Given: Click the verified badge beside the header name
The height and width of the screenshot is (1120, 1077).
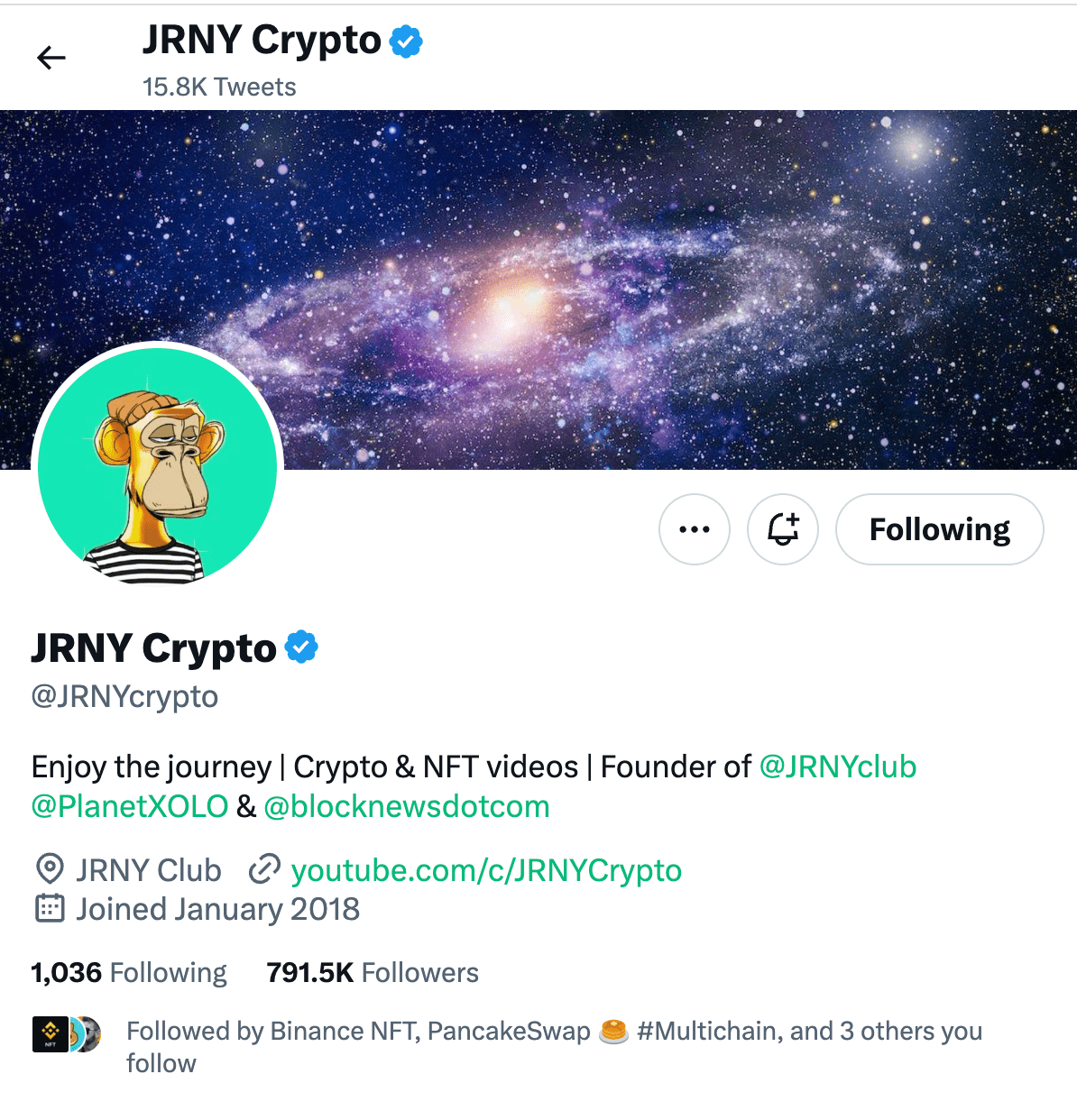Looking at the screenshot, I should click(x=406, y=41).
